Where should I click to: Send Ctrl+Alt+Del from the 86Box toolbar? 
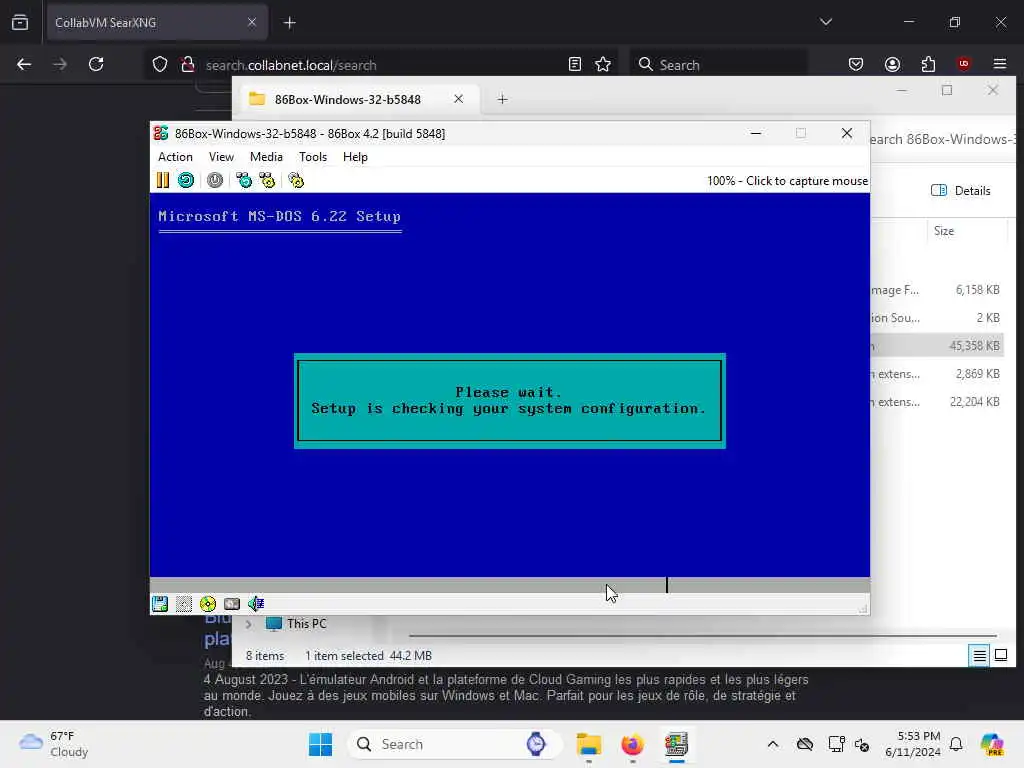pyautogui.click(x=244, y=180)
